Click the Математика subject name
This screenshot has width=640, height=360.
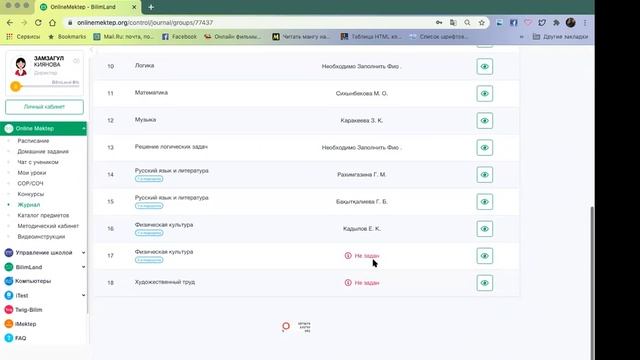(151, 93)
